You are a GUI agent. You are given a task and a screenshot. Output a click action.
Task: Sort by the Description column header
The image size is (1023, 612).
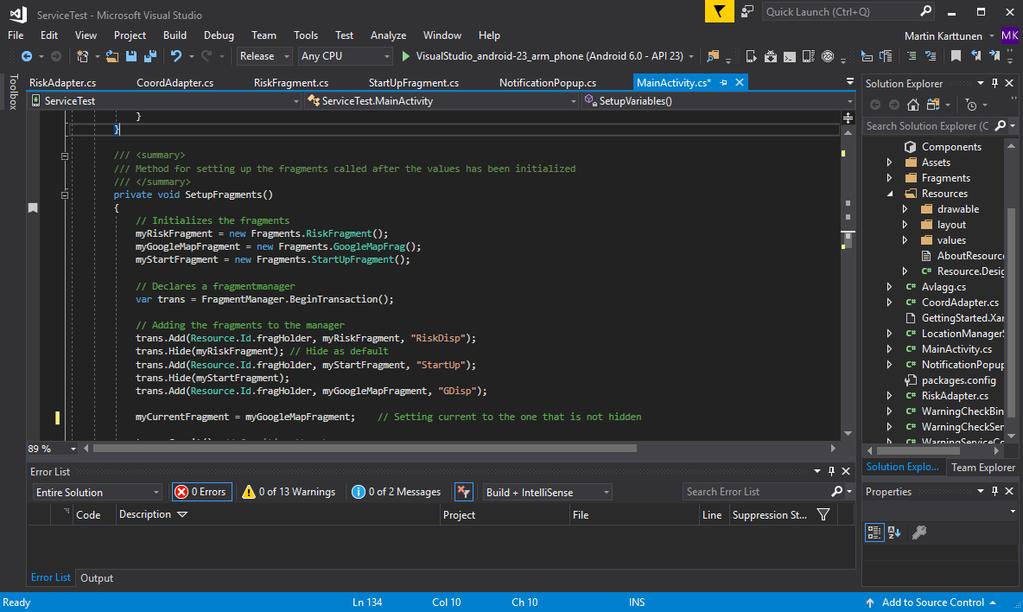(x=145, y=514)
